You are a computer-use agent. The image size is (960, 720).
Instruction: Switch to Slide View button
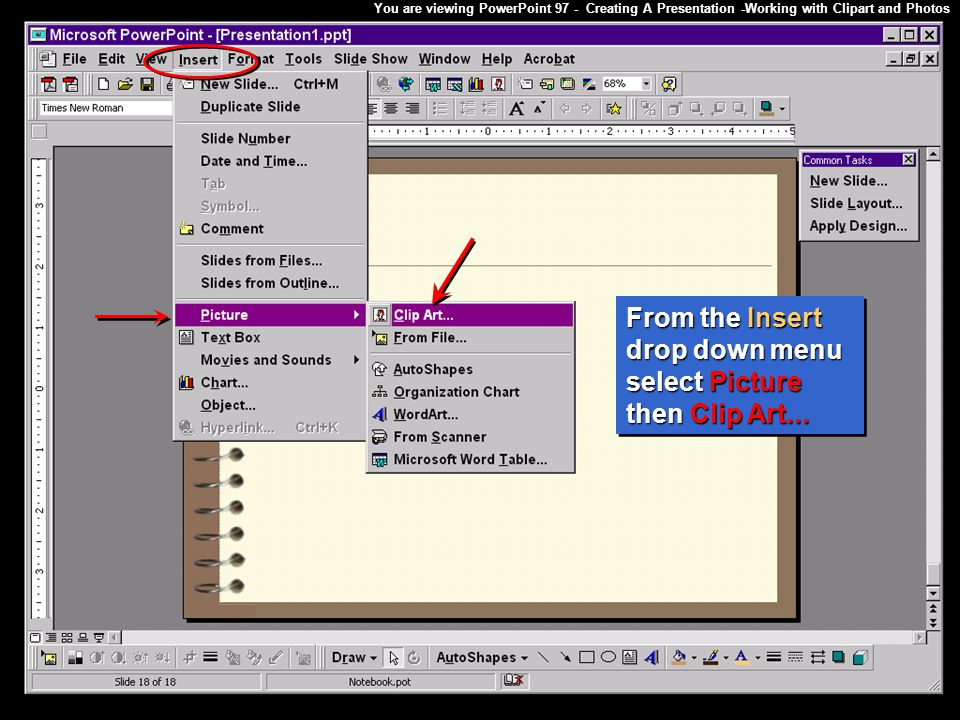36,637
